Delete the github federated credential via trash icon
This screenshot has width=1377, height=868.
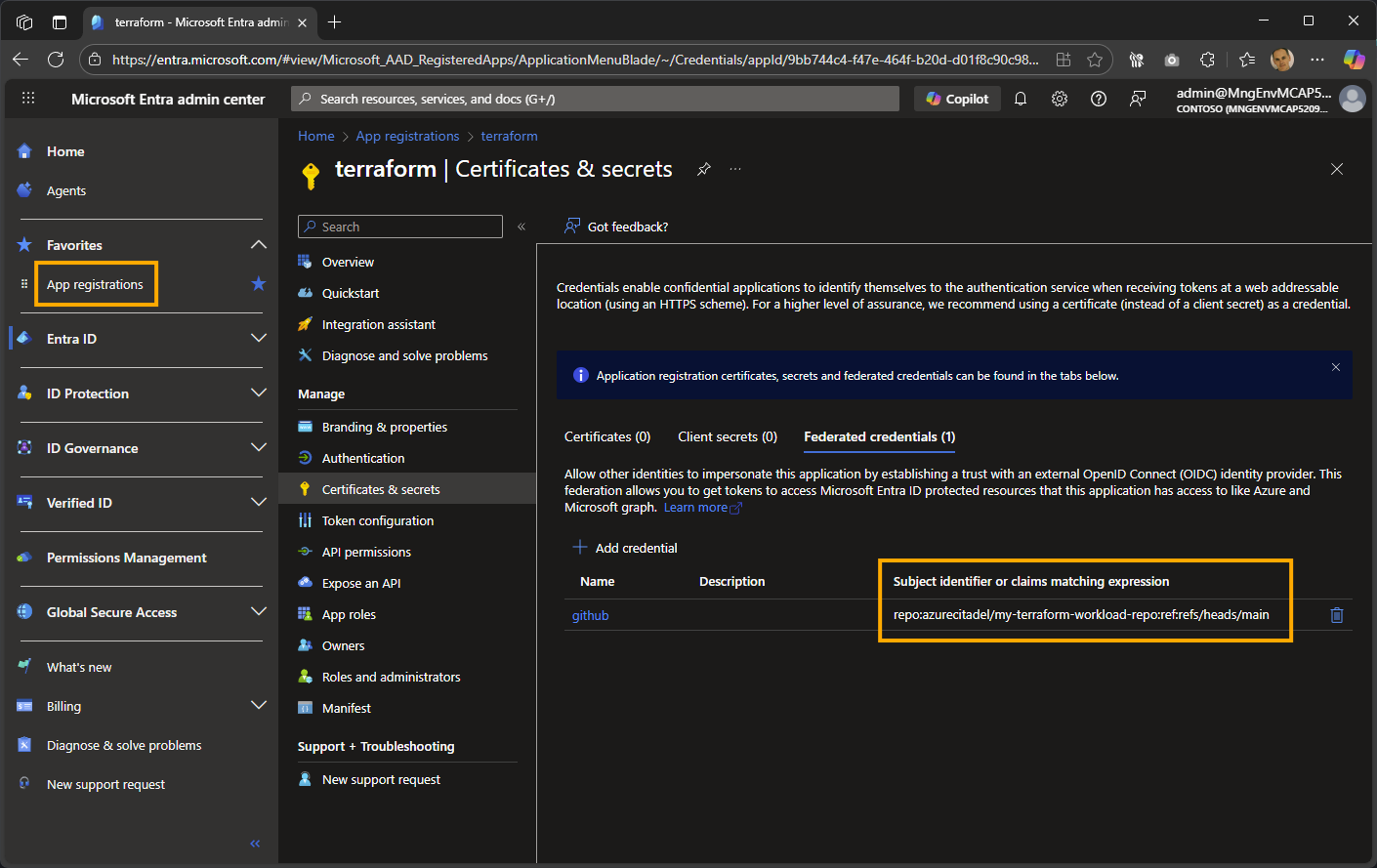(1337, 615)
